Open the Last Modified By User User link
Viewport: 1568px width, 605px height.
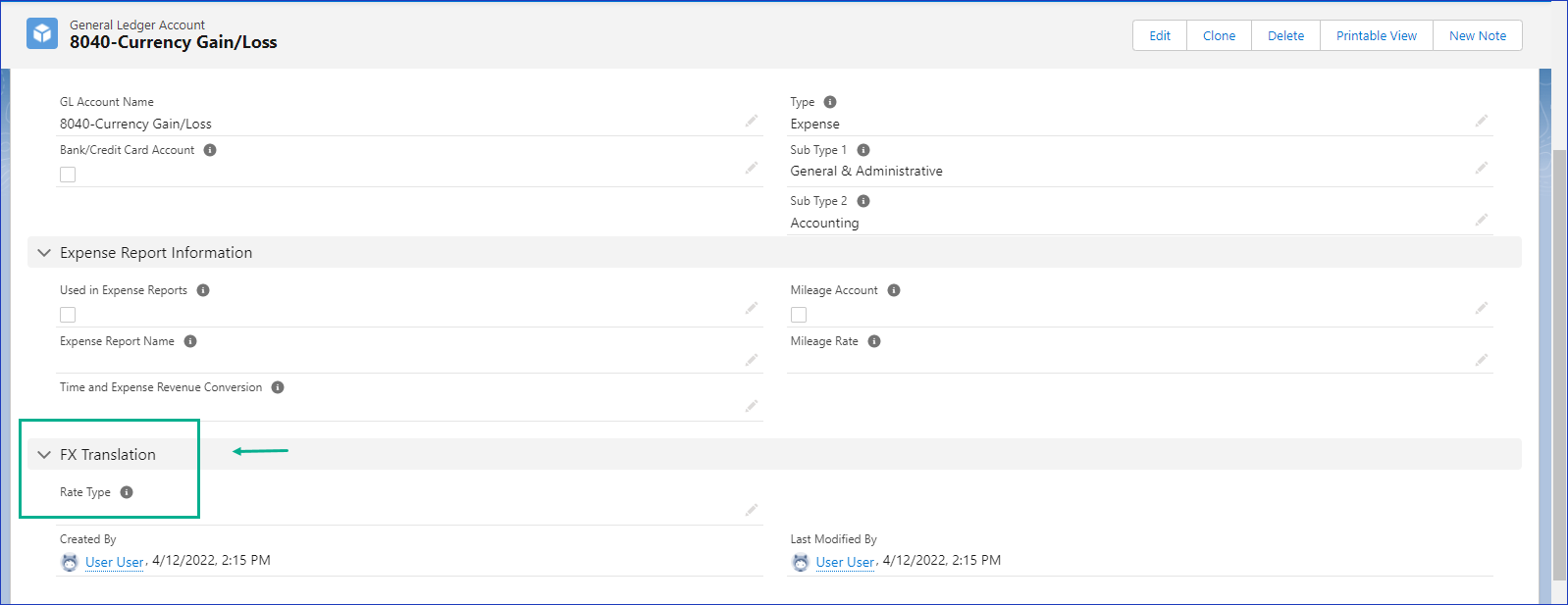pos(845,562)
